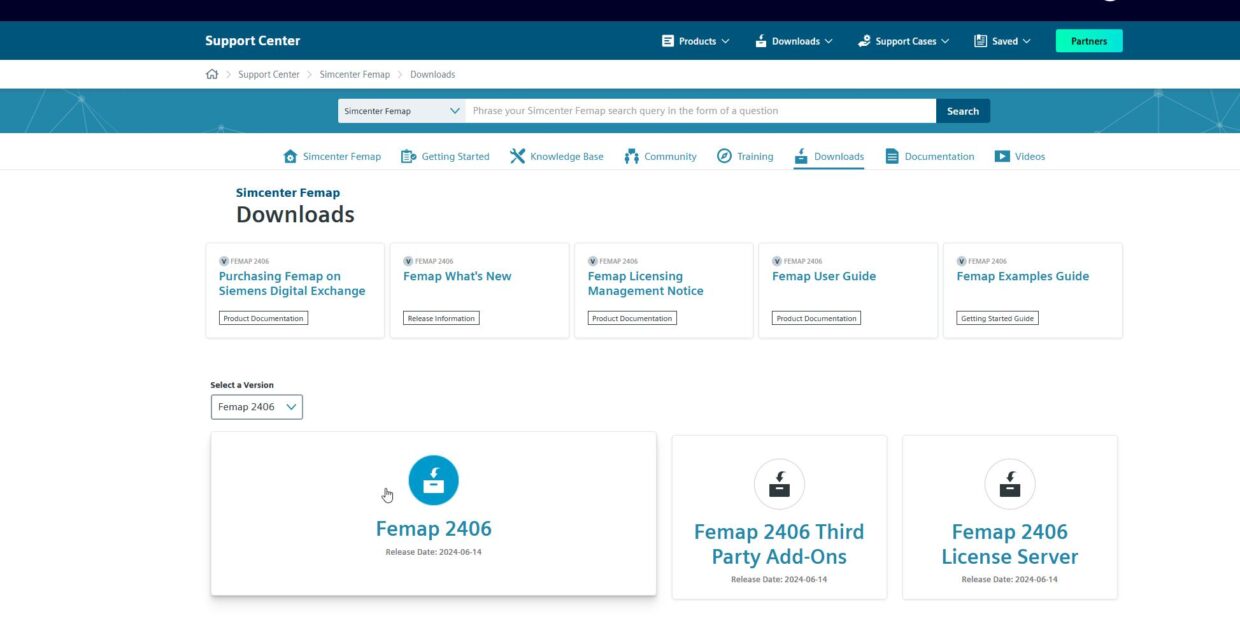1240x630 pixels.
Task: Click the Knowledge Base tools icon
Action: (517, 156)
